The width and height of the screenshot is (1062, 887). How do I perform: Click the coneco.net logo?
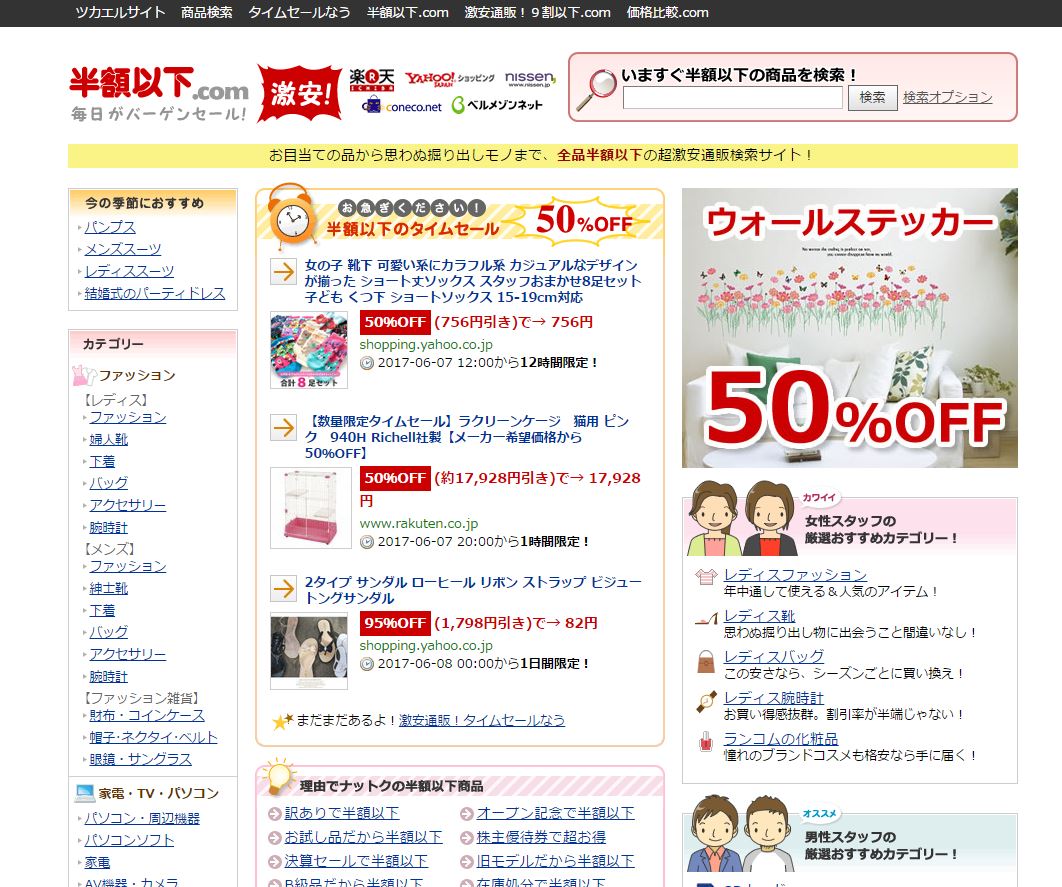click(402, 106)
